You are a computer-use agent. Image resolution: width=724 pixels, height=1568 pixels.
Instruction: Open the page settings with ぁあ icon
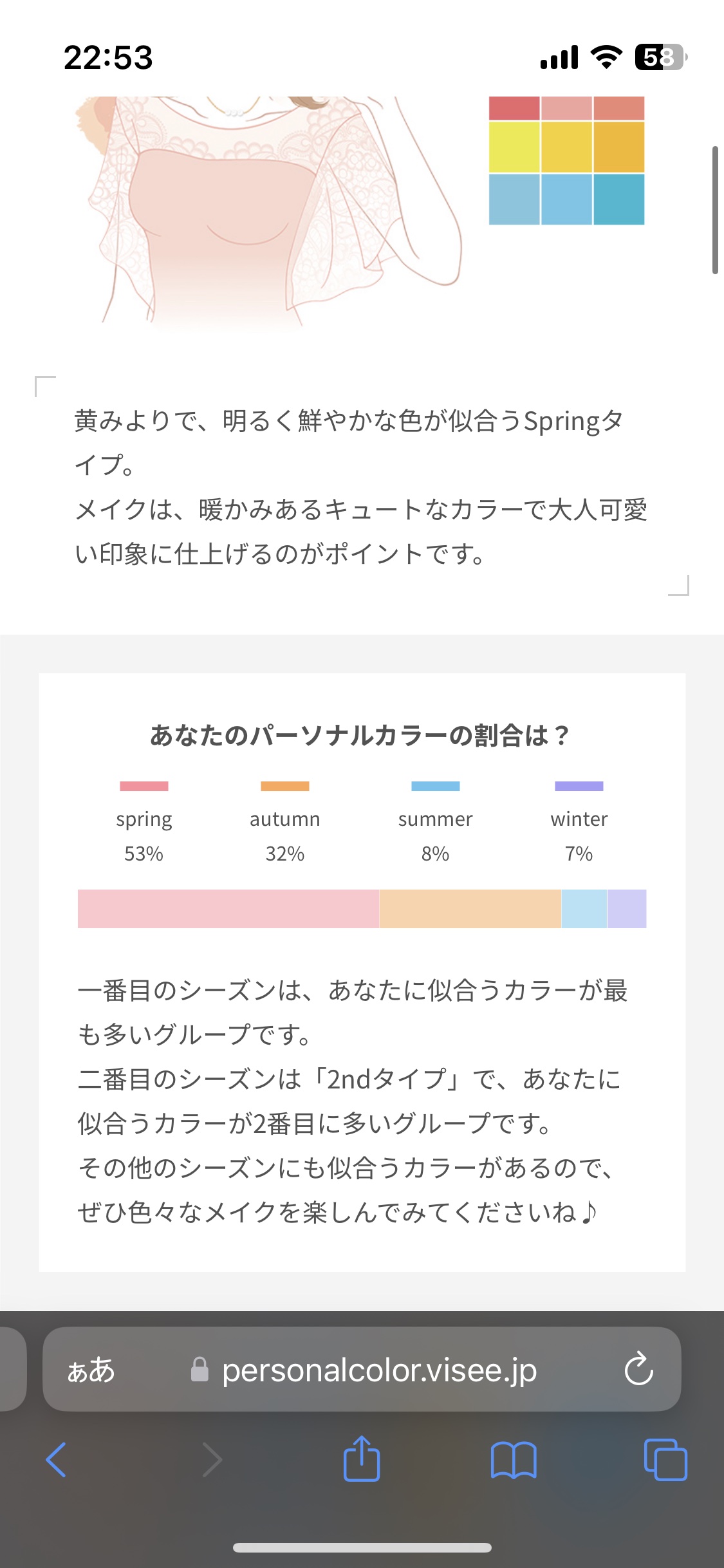point(91,1370)
